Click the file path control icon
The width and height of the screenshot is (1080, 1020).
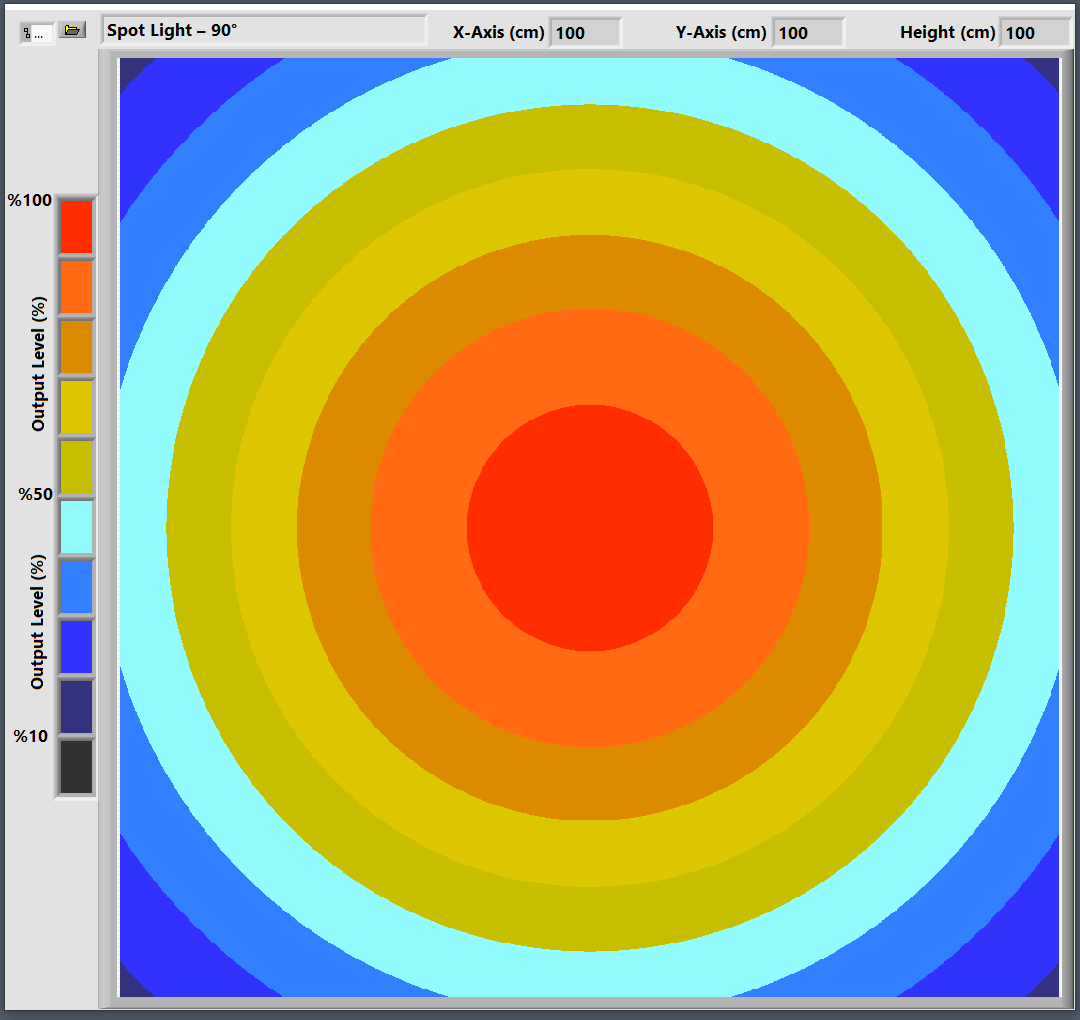tap(37, 33)
